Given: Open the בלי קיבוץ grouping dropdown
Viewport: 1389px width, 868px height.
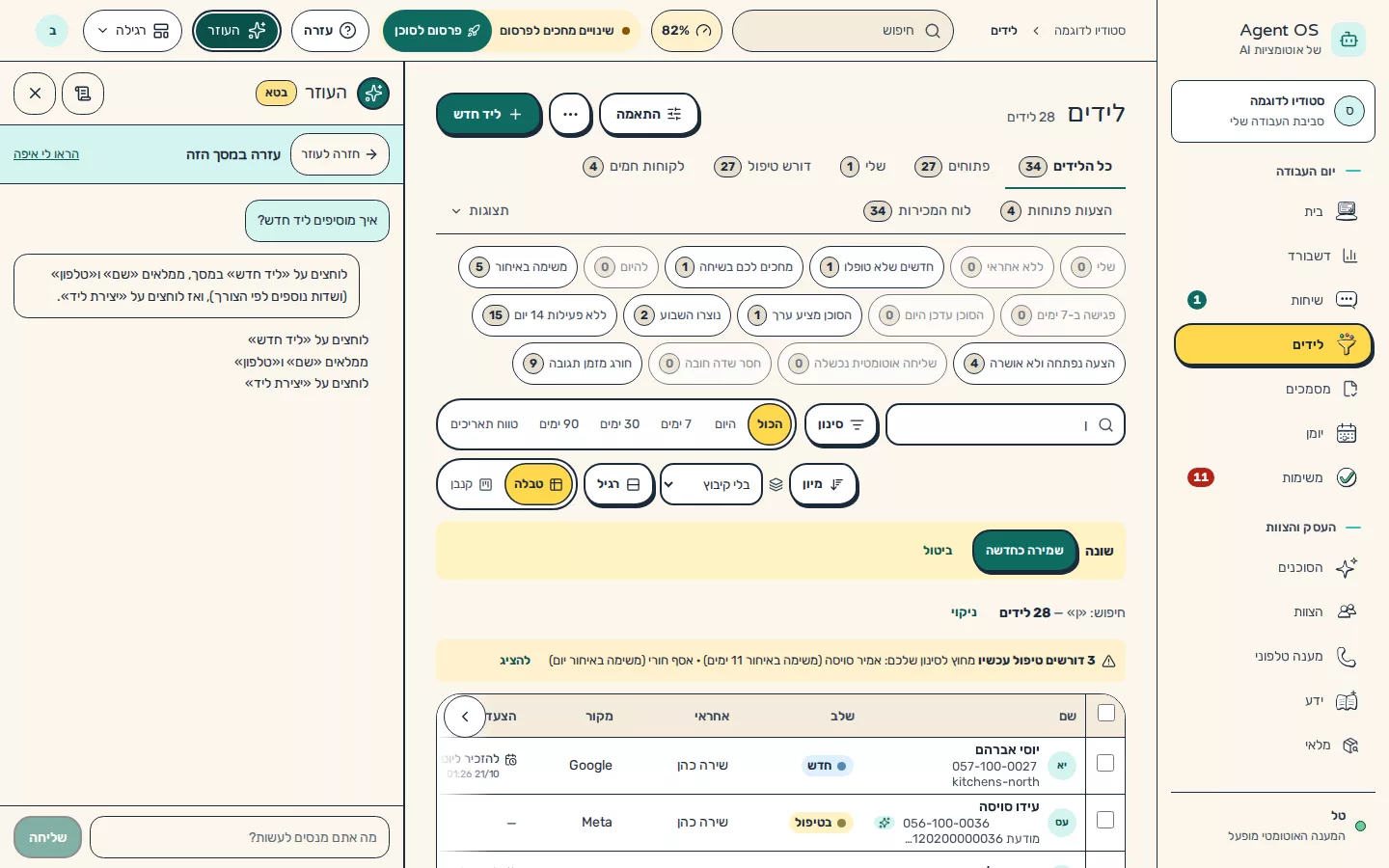Looking at the screenshot, I should point(712,484).
